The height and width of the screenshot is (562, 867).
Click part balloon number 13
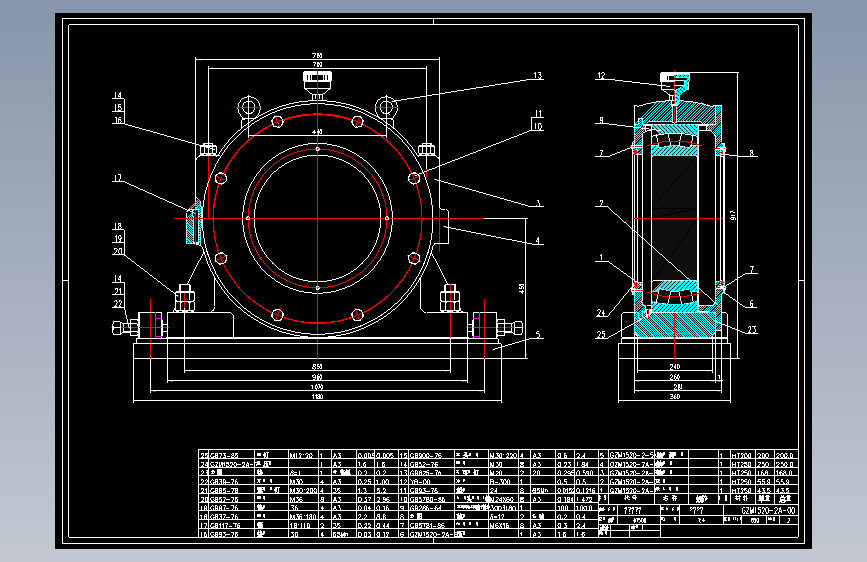tap(537, 75)
